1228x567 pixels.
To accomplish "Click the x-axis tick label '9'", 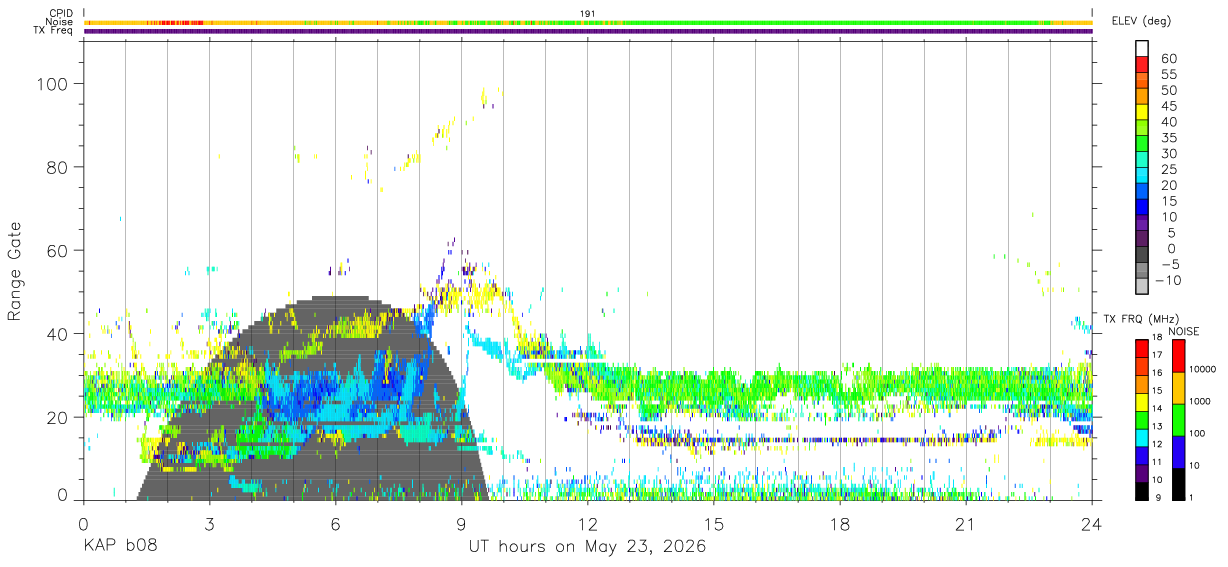I will click(x=462, y=524).
